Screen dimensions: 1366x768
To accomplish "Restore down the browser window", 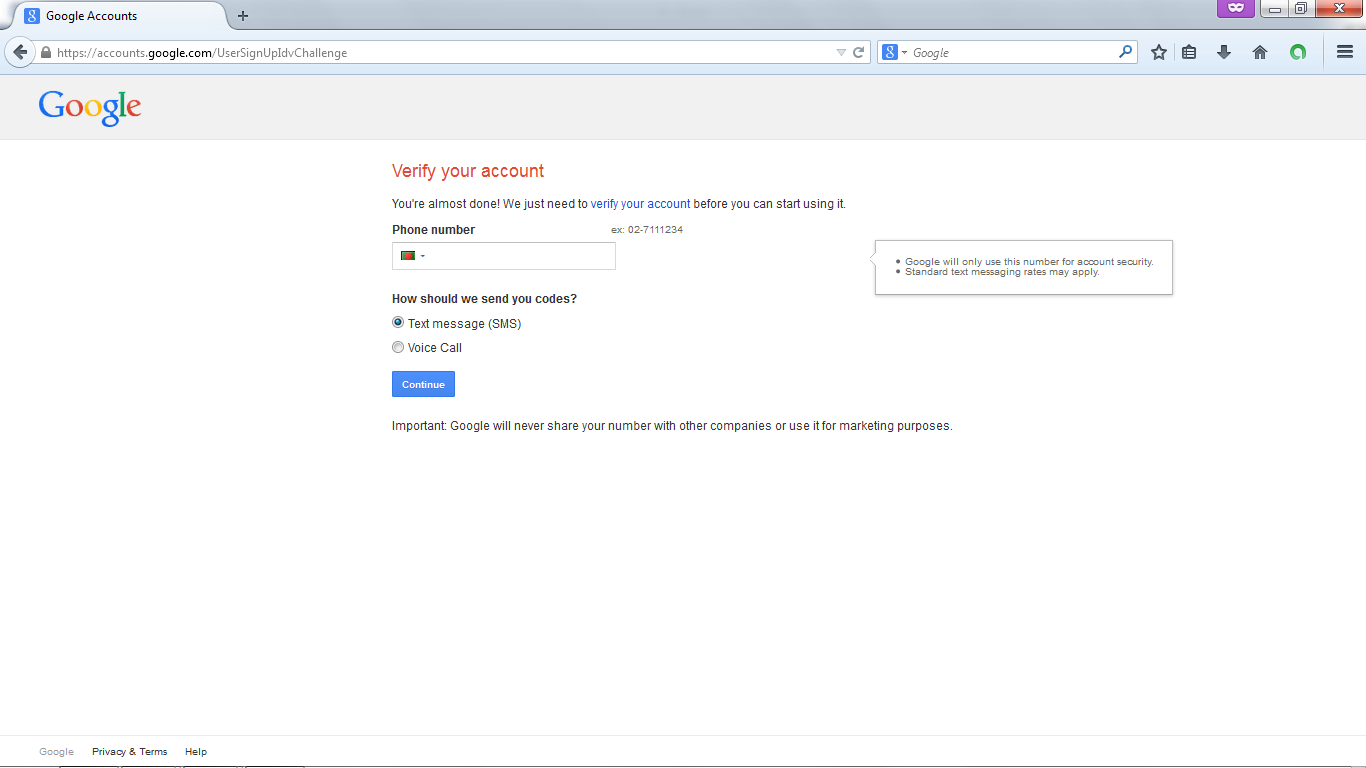I will (x=1301, y=9).
